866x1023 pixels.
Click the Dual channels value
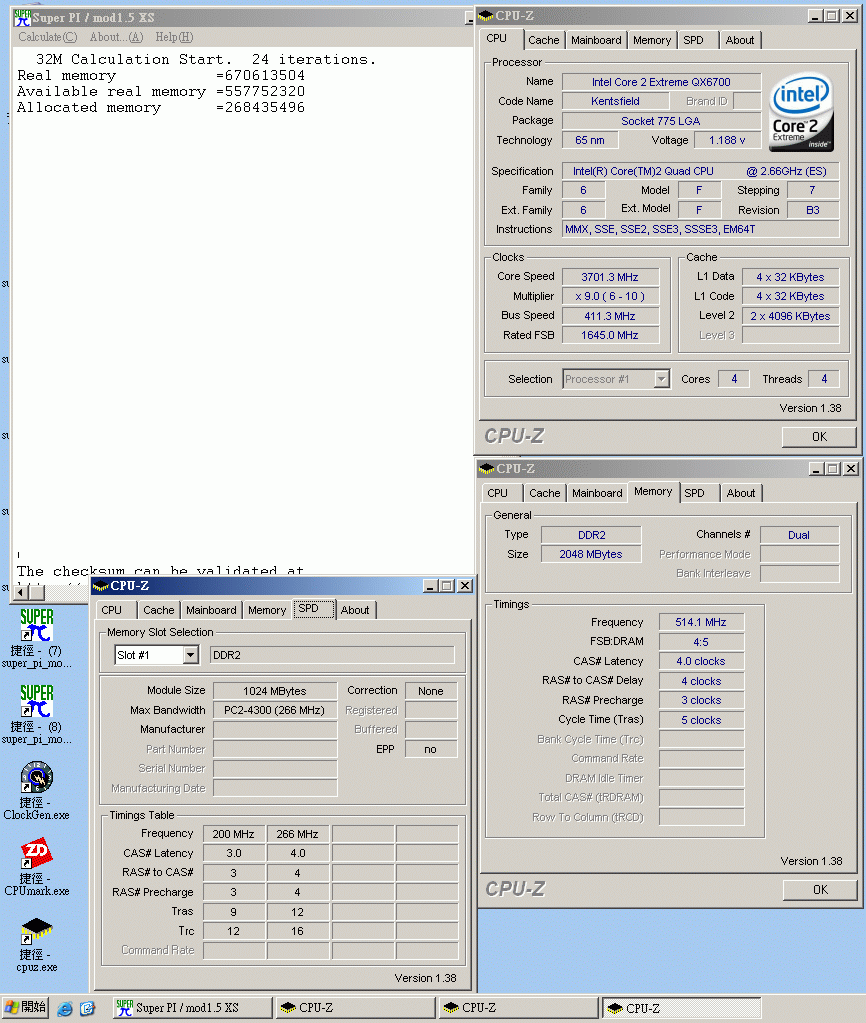(799, 535)
